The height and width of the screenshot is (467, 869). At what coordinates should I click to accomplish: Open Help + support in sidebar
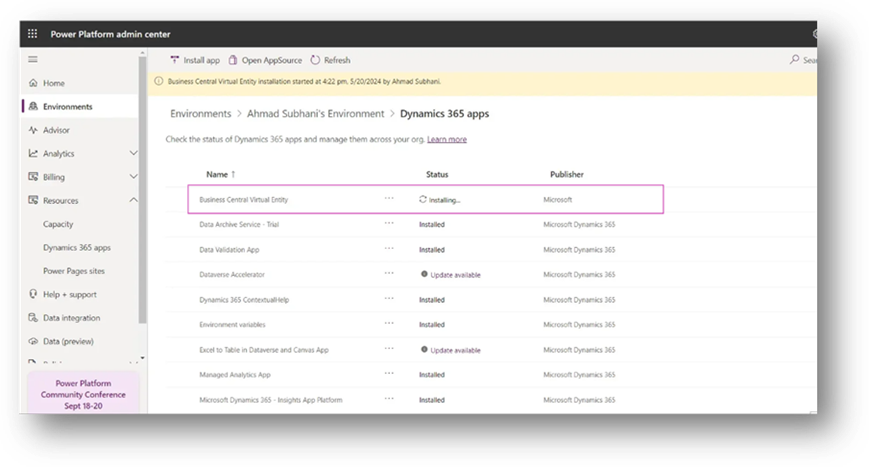click(70, 294)
